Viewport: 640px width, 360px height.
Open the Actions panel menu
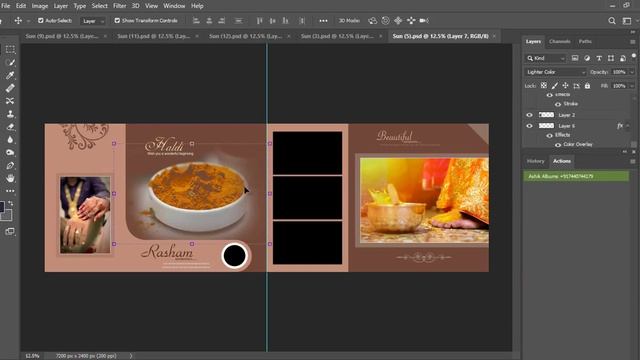(632, 161)
